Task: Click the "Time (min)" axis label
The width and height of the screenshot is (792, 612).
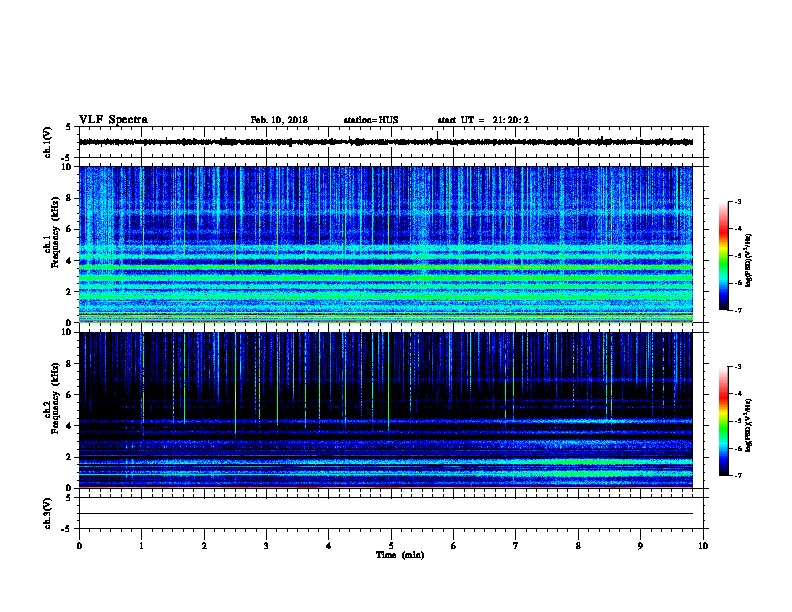Action: click(x=400, y=555)
